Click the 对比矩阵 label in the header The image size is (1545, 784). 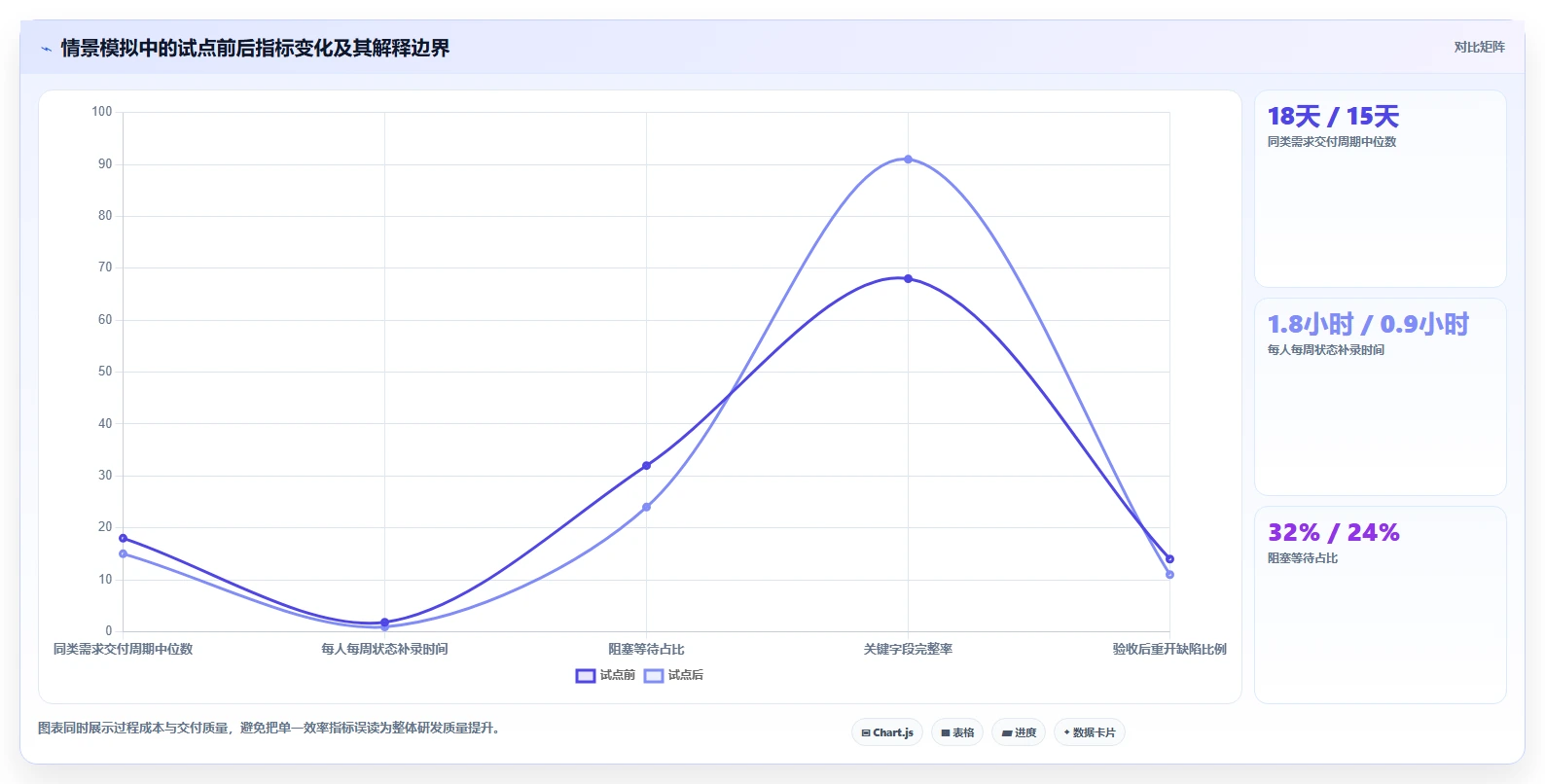[x=1479, y=47]
